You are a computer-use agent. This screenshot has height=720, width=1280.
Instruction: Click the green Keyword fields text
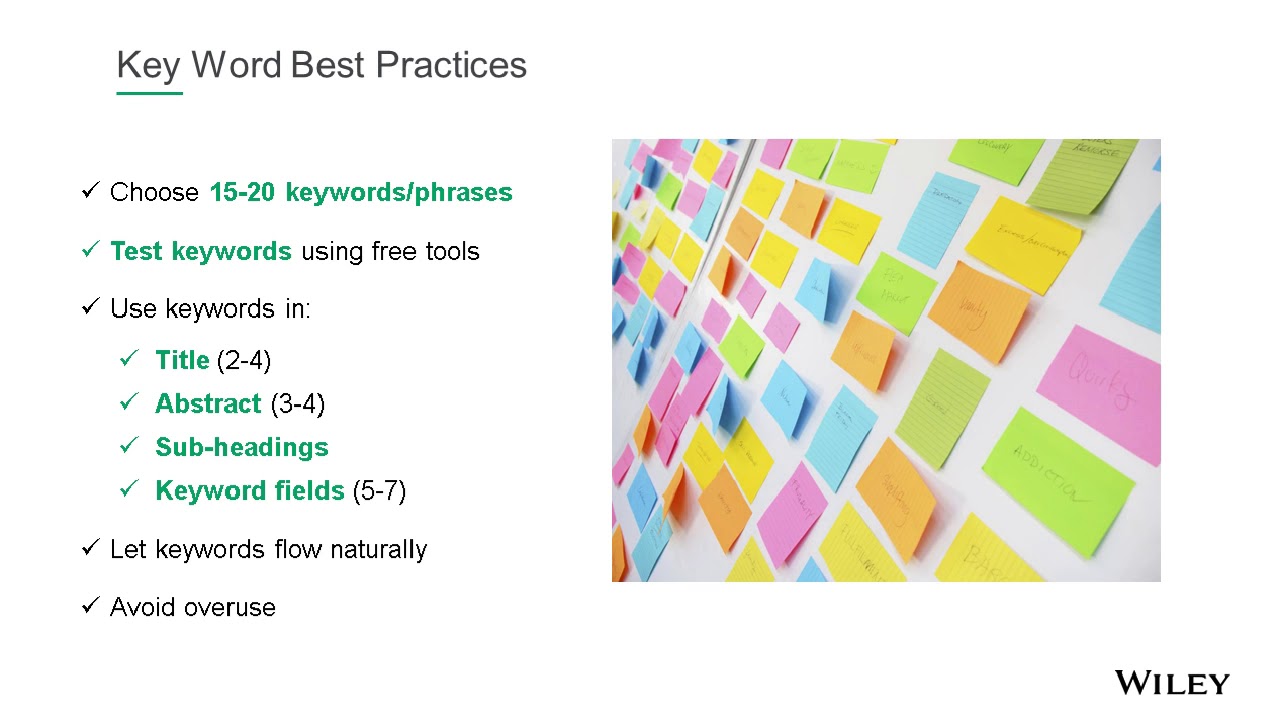click(x=250, y=491)
